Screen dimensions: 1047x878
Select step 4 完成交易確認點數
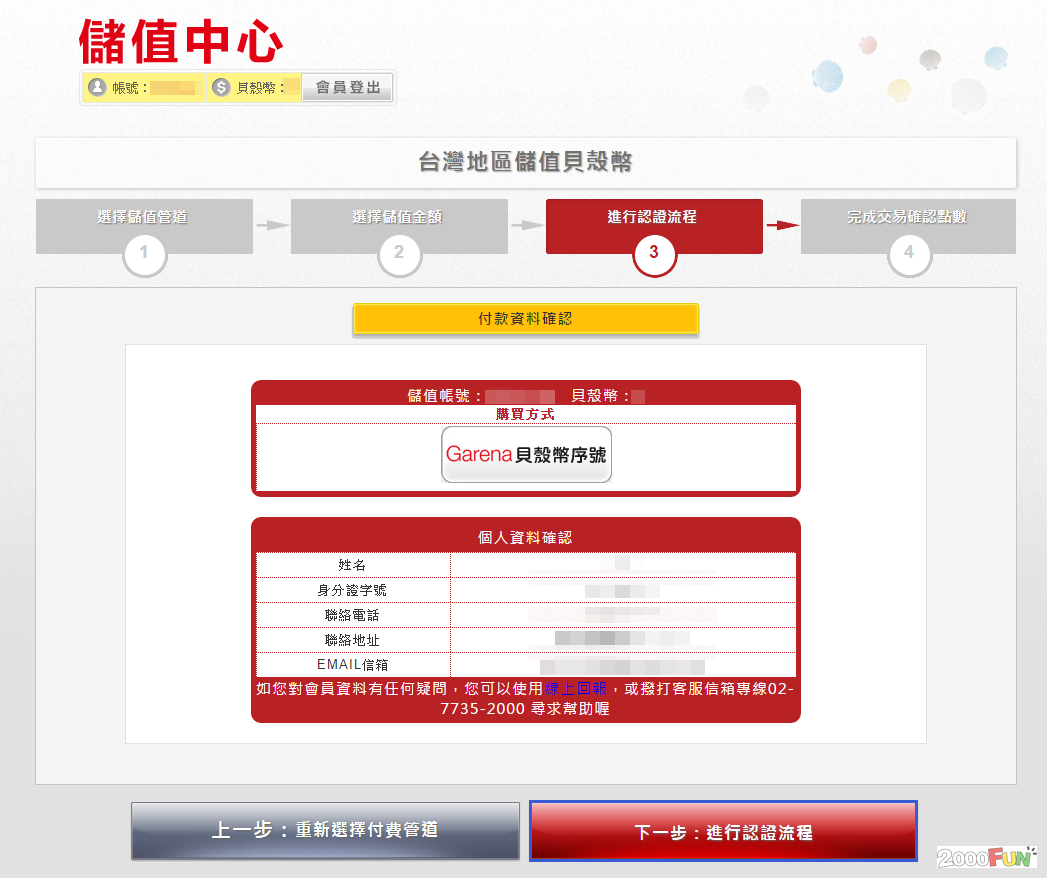[908, 226]
